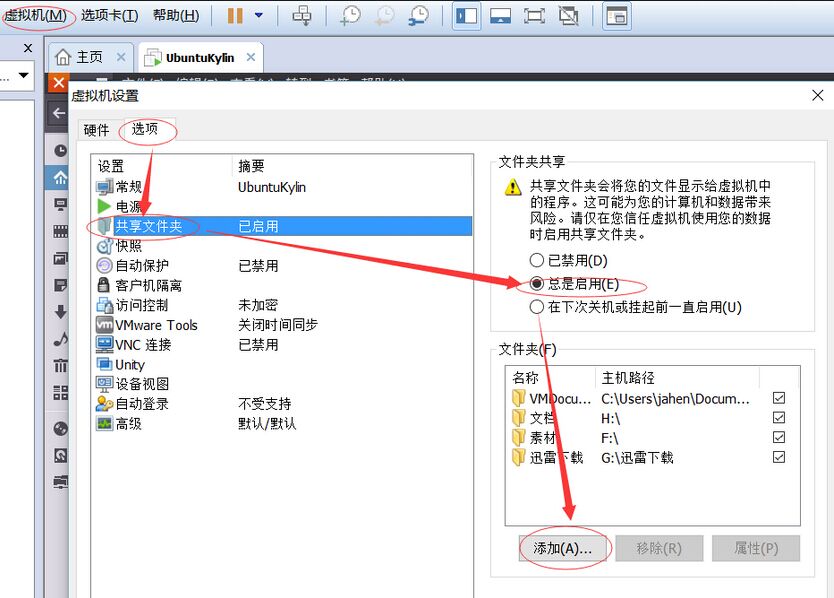834x598 pixels.
Task: Select the 快照 settings row
Action: coord(282,246)
